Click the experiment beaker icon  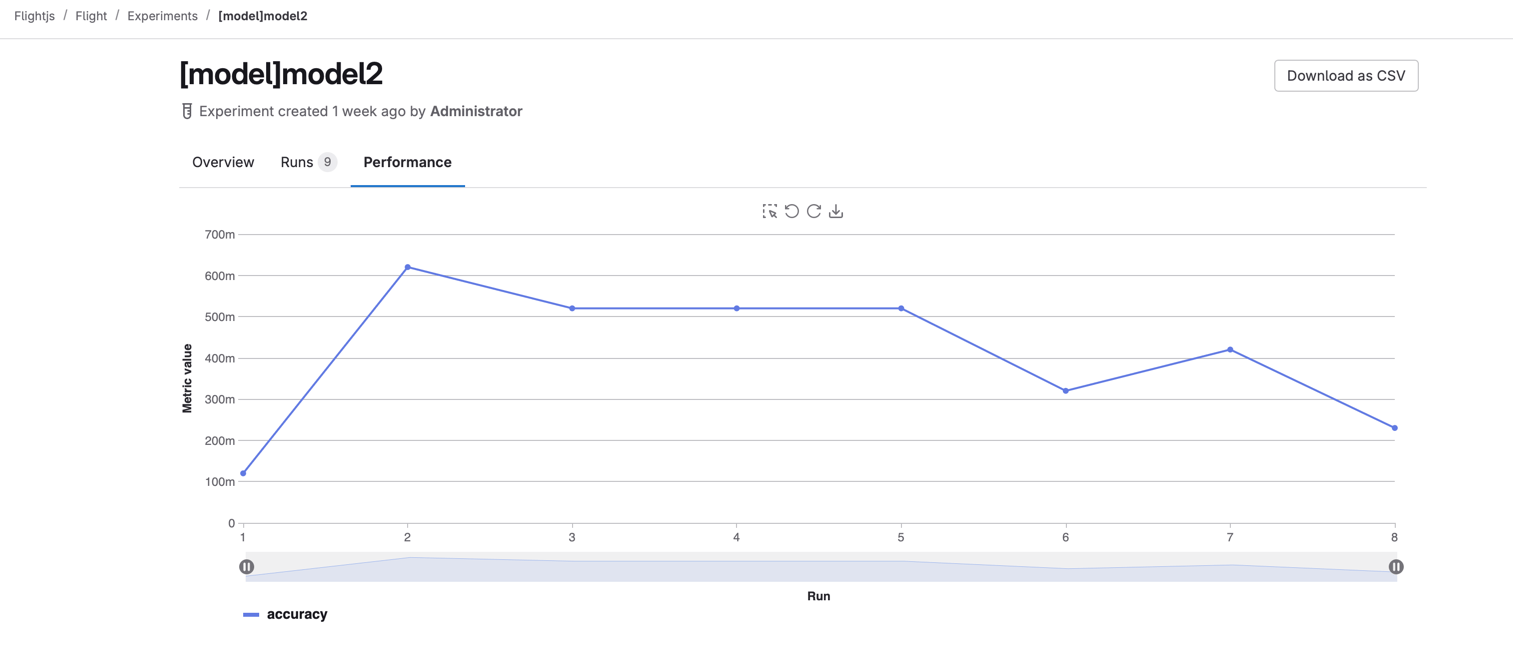pos(186,111)
